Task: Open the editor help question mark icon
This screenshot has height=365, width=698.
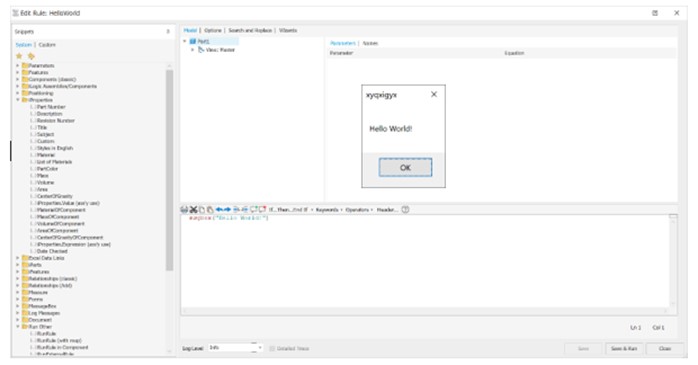Action: 405,210
